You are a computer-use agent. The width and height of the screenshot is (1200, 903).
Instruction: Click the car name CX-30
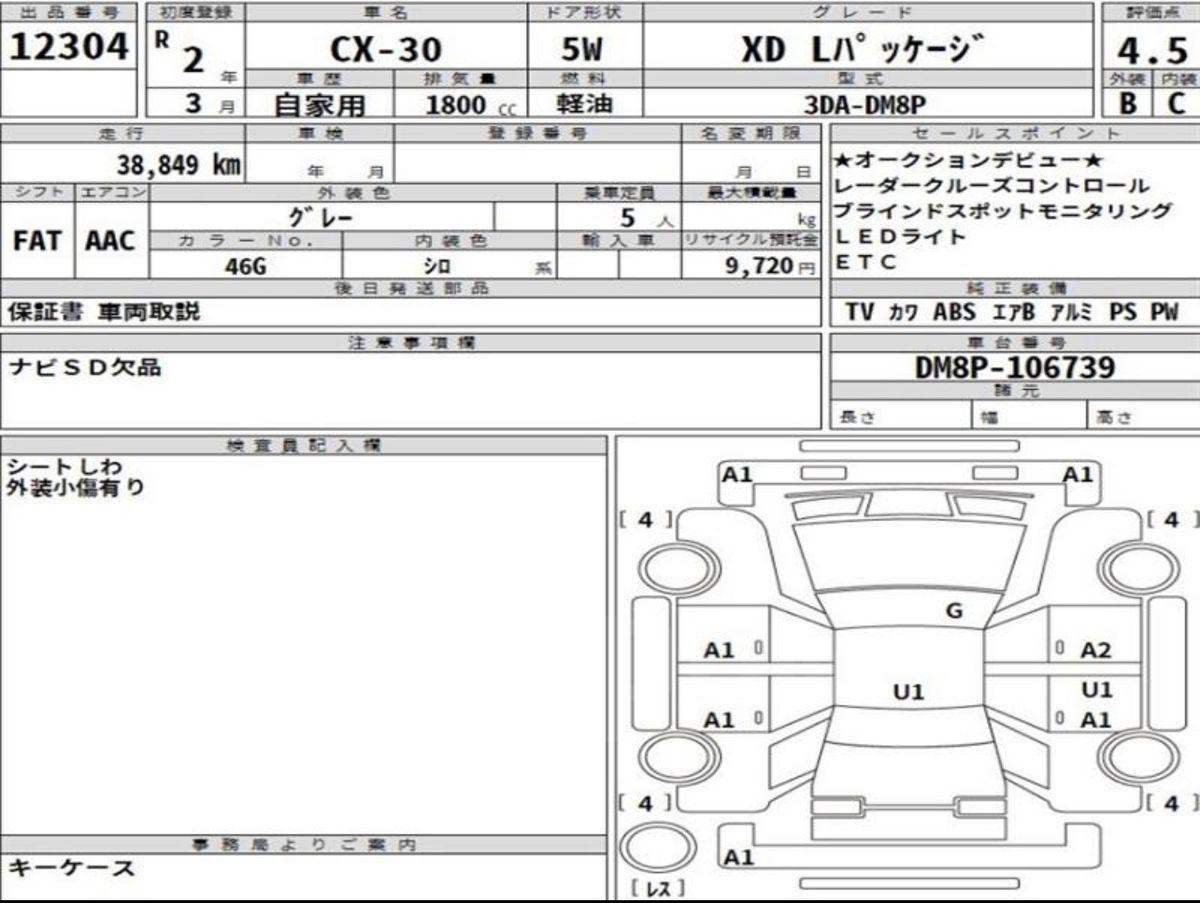[x=385, y=49]
